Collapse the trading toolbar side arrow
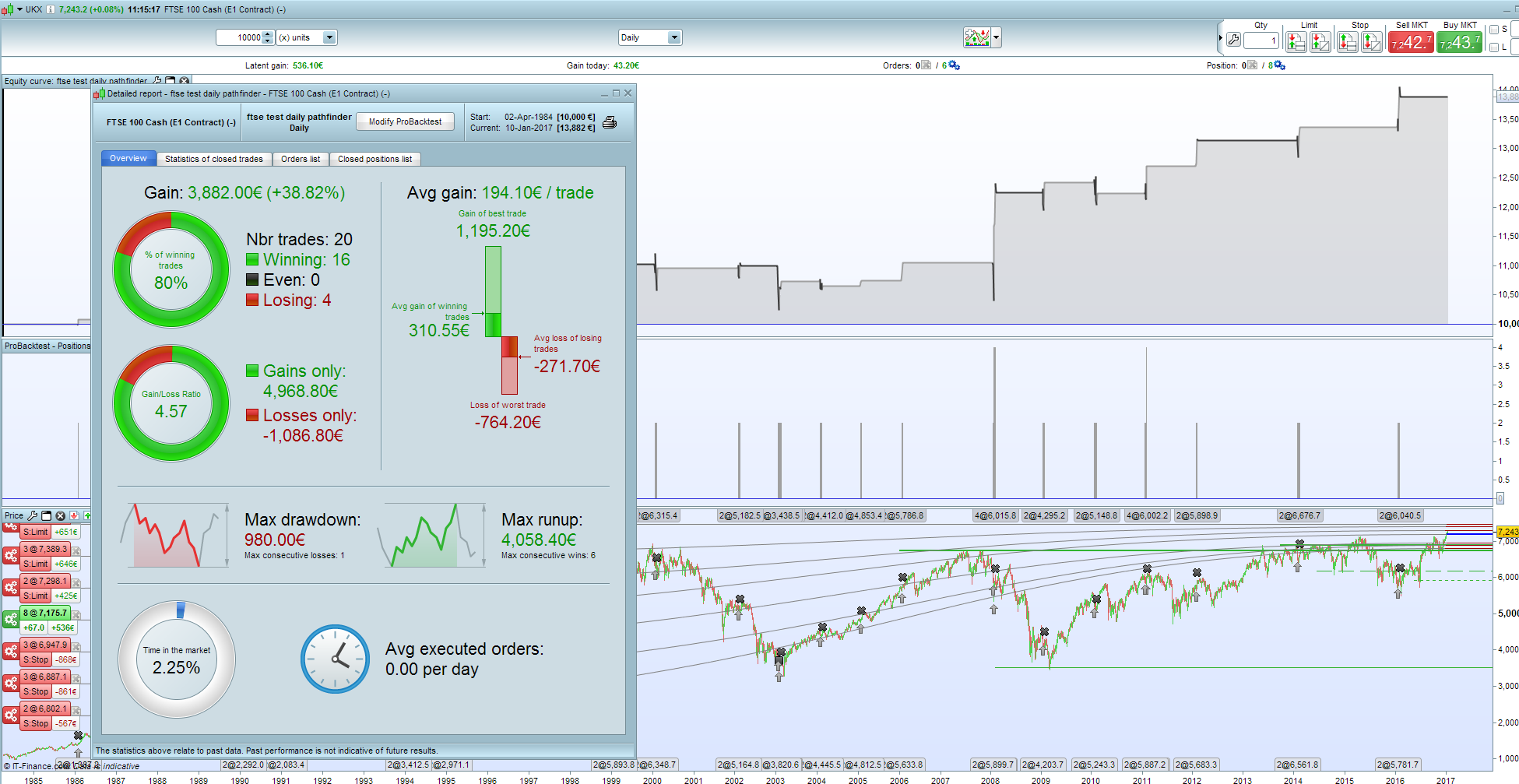The height and width of the screenshot is (784, 1519). click(x=1220, y=37)
